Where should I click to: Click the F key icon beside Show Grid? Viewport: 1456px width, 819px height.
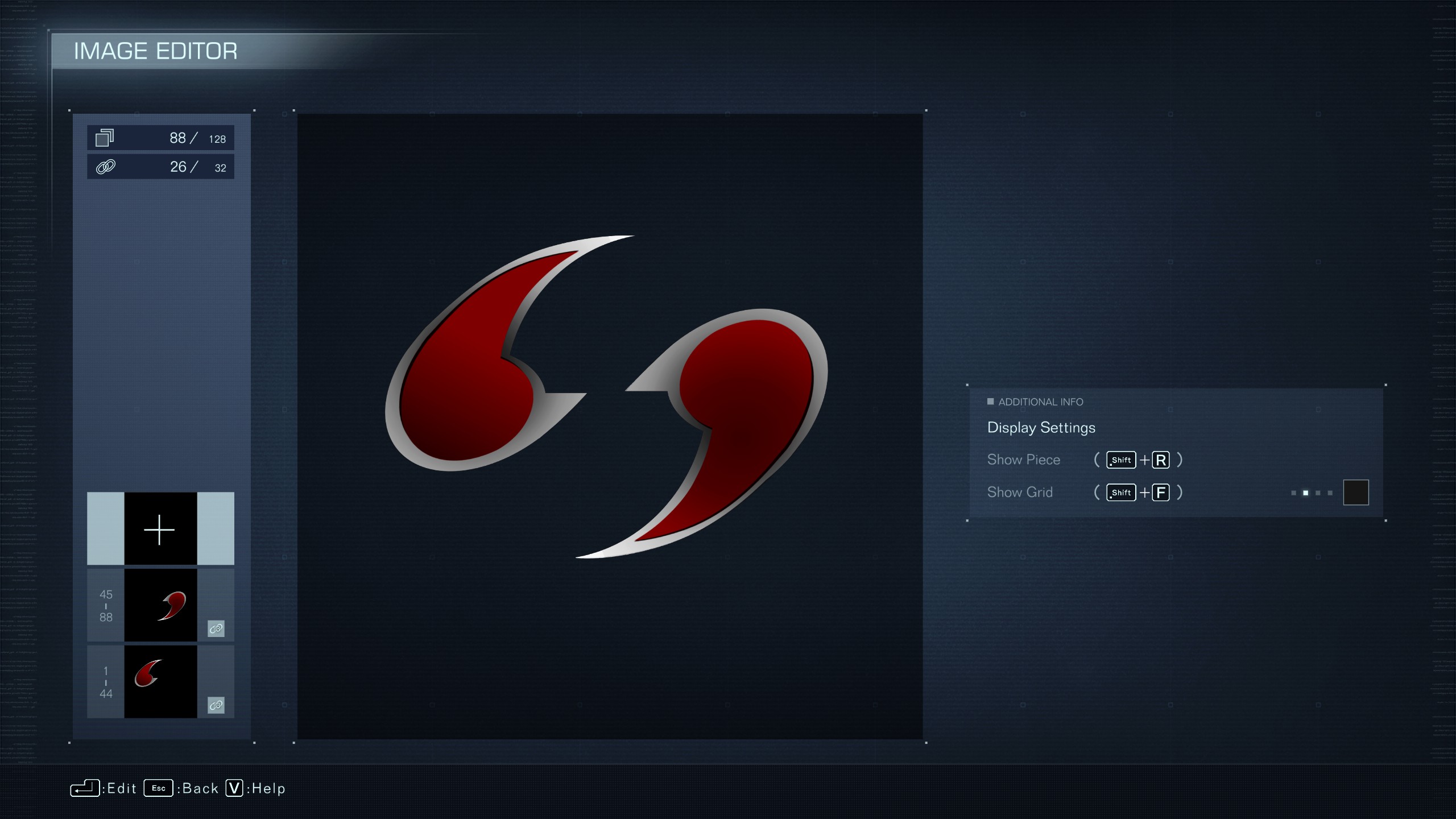[x=1161, y=492]
